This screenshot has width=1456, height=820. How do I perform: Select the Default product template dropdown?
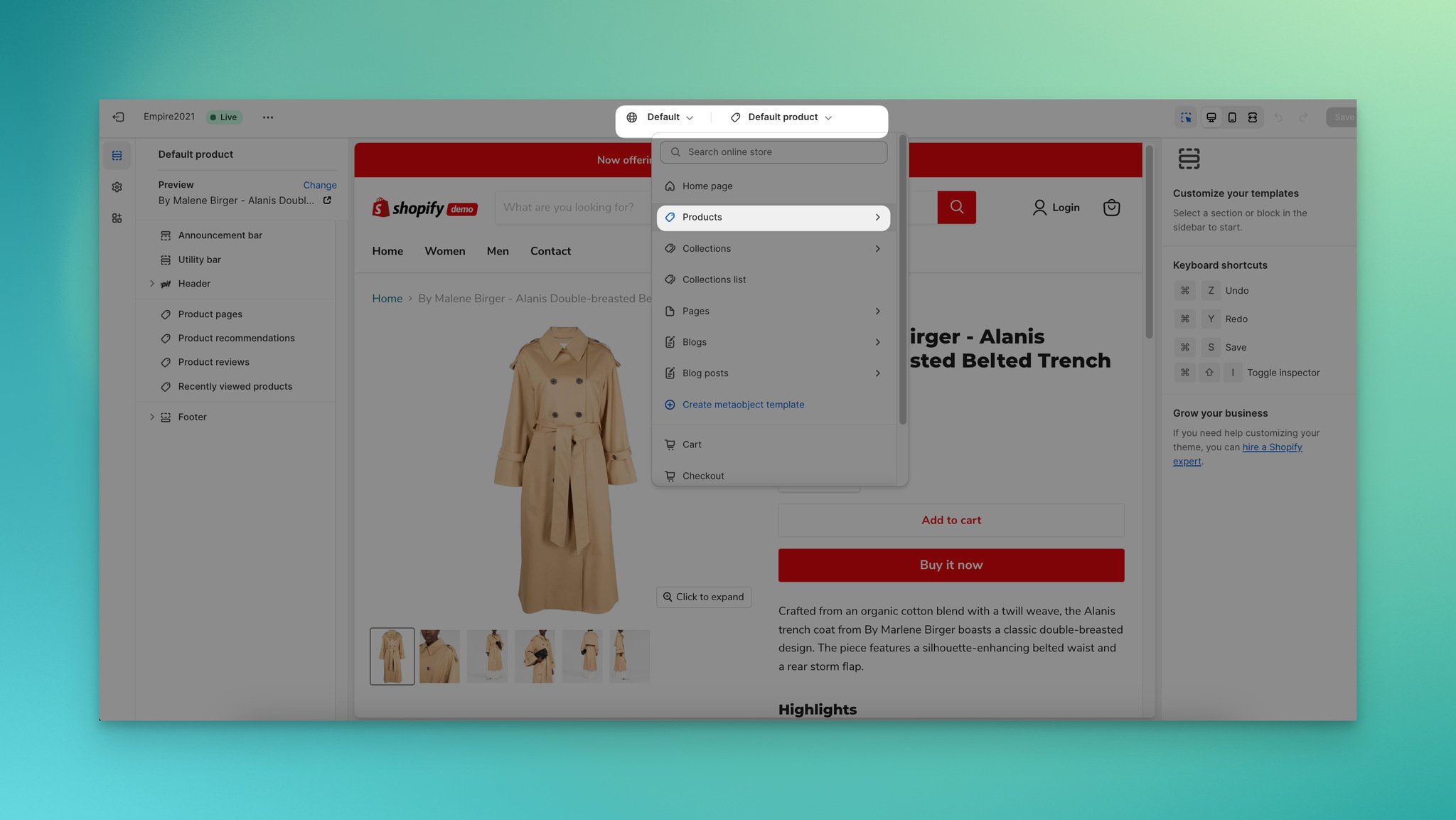782,117
